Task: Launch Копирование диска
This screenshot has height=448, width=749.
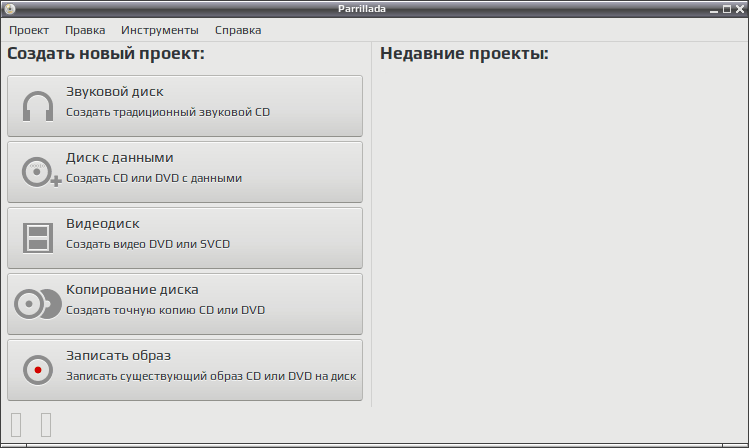Action: 185,304
